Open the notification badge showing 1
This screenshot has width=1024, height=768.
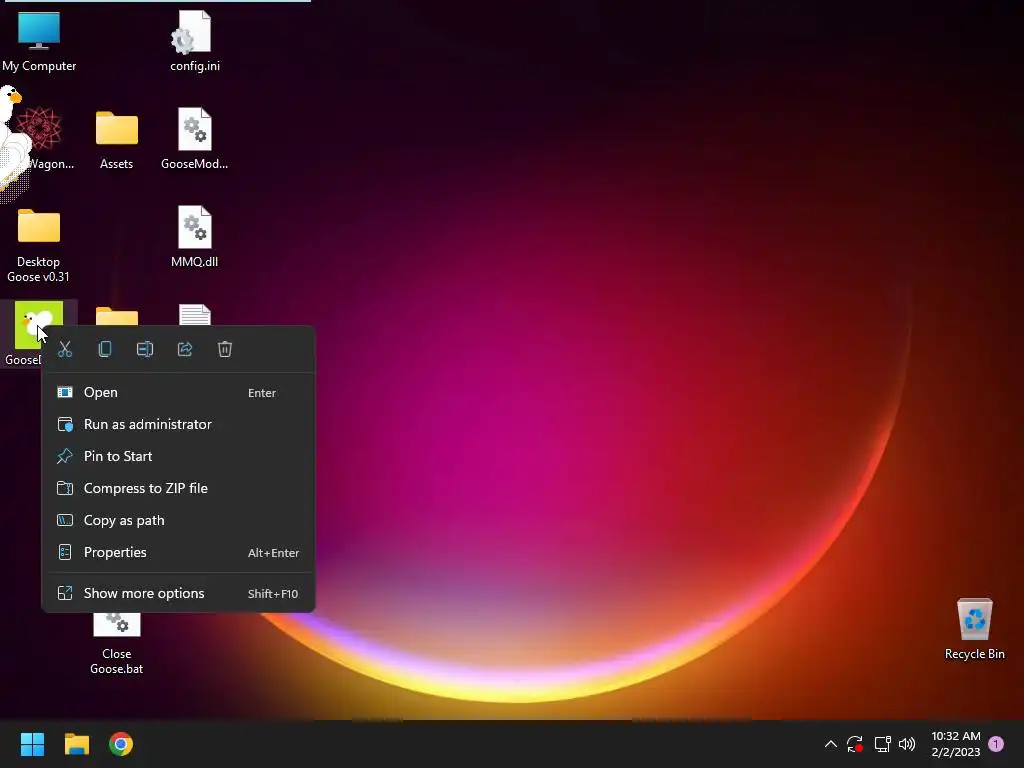click(996, 744)
